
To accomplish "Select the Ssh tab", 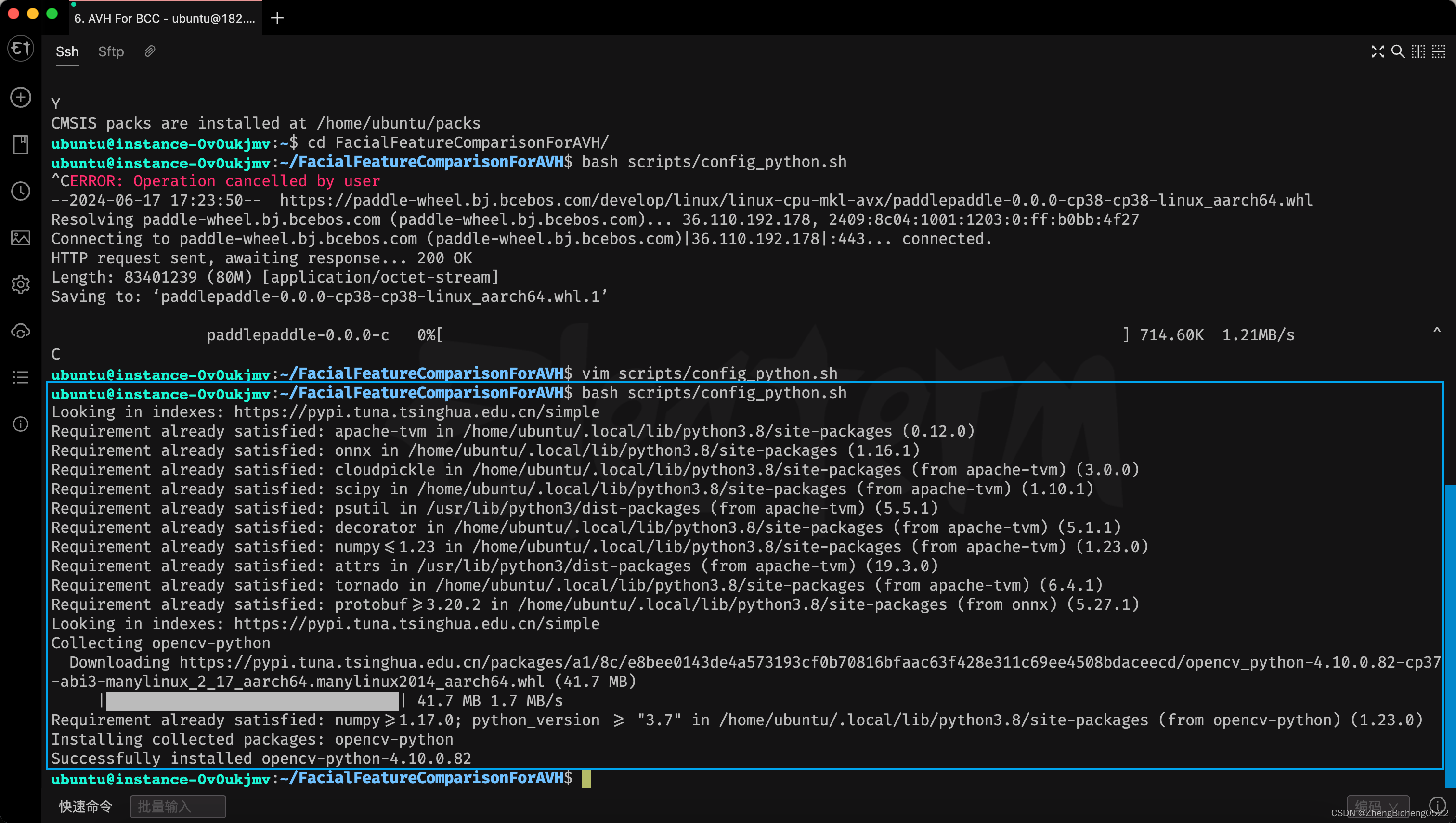I will pos(67,51).
